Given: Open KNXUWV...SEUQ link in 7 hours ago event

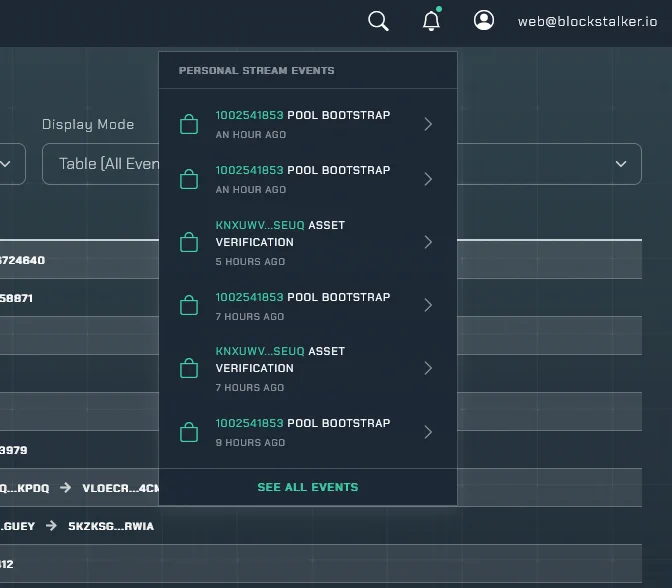Looking at the screenshot, I should [260, 351].
